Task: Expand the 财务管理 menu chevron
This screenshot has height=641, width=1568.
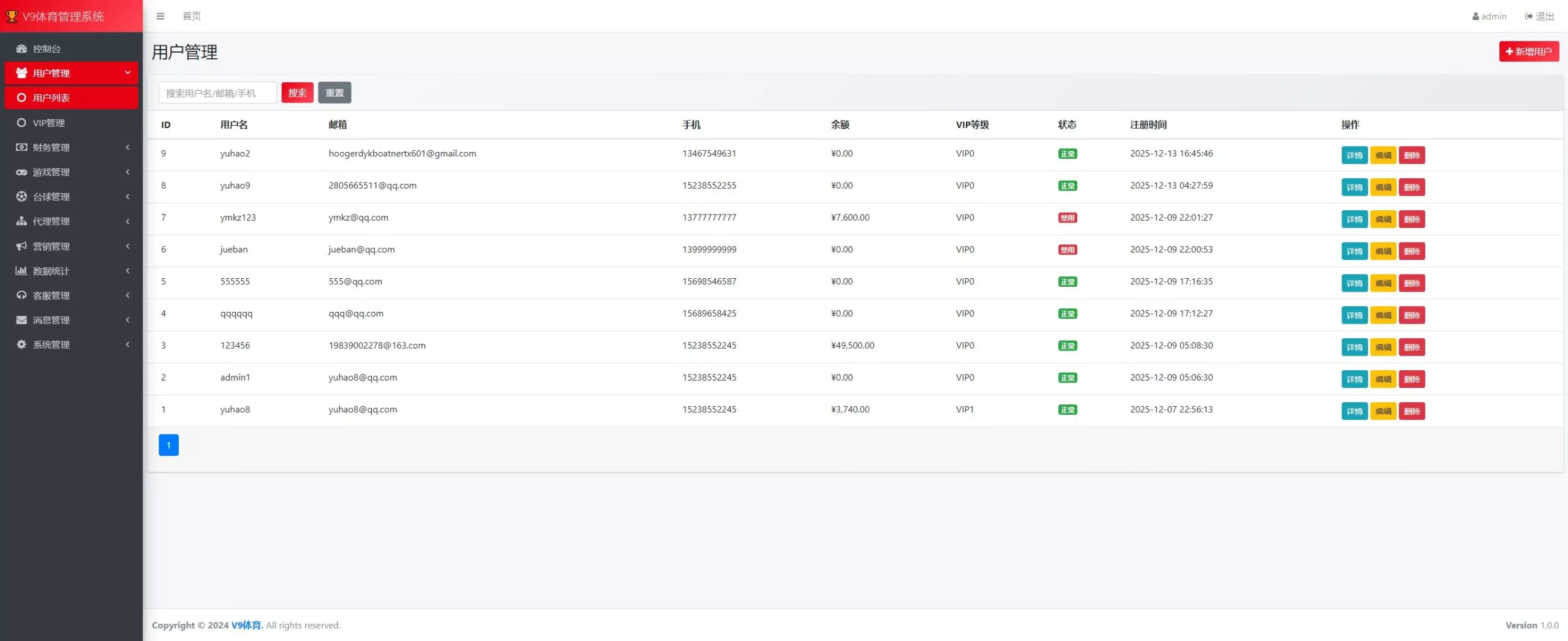Action: click(x=127, y=148)
